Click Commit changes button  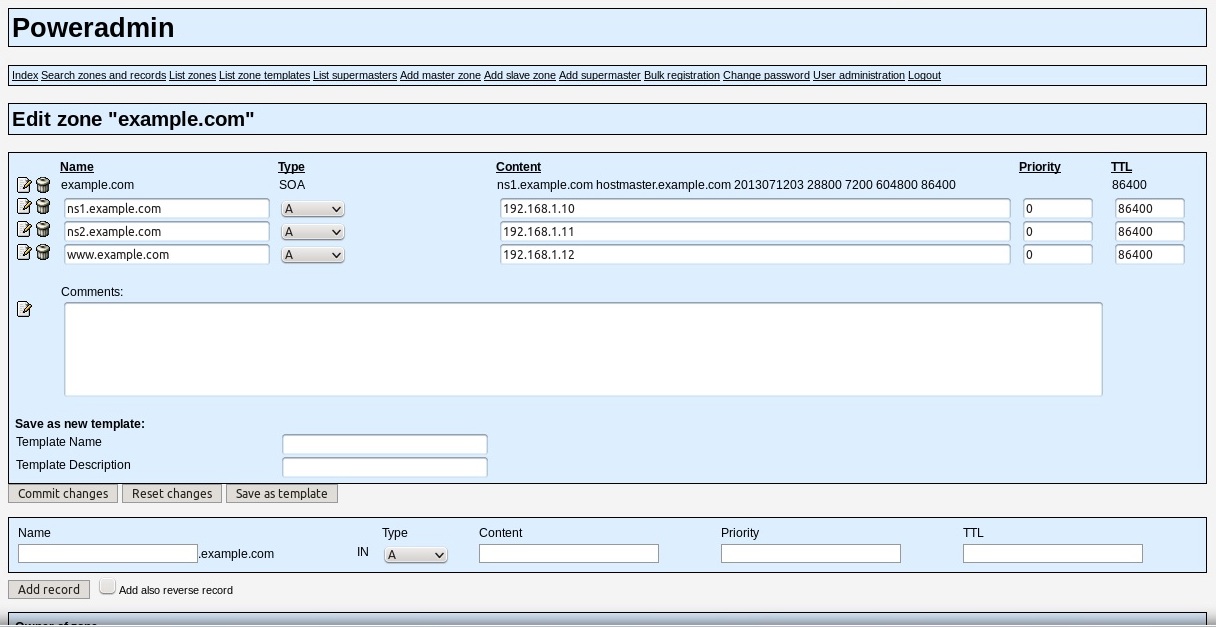[63, 493]
